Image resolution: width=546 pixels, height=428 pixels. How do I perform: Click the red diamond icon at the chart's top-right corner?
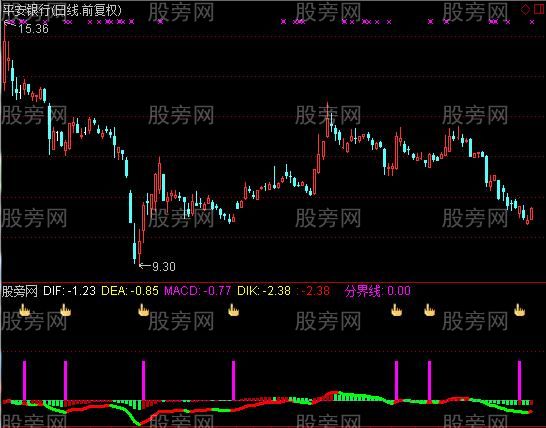525,9
